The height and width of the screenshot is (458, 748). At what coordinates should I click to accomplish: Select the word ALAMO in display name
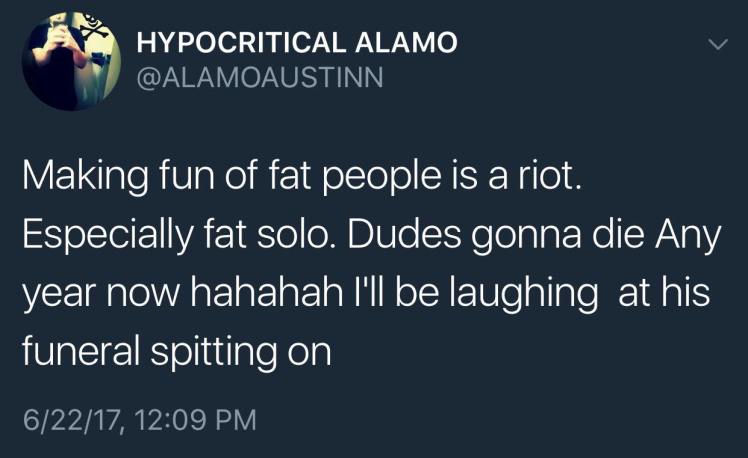point(405,43)
